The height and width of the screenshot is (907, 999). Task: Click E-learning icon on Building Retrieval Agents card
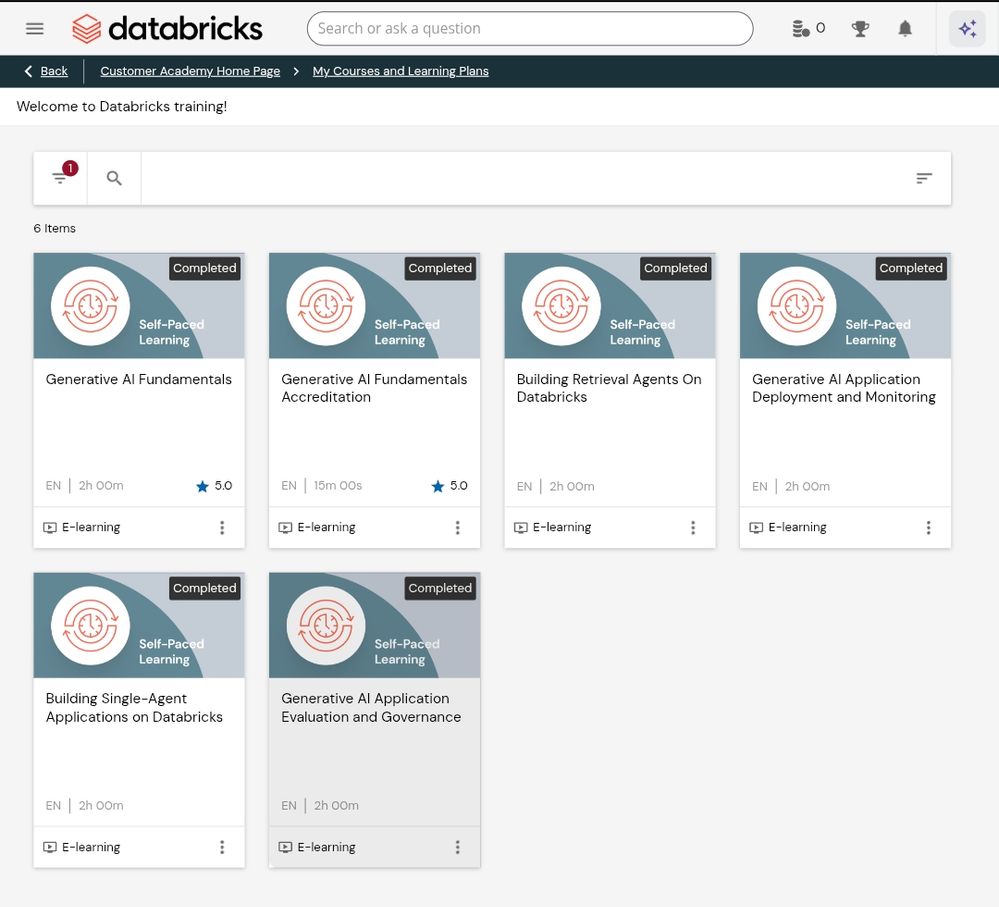[x=521, y=527]
